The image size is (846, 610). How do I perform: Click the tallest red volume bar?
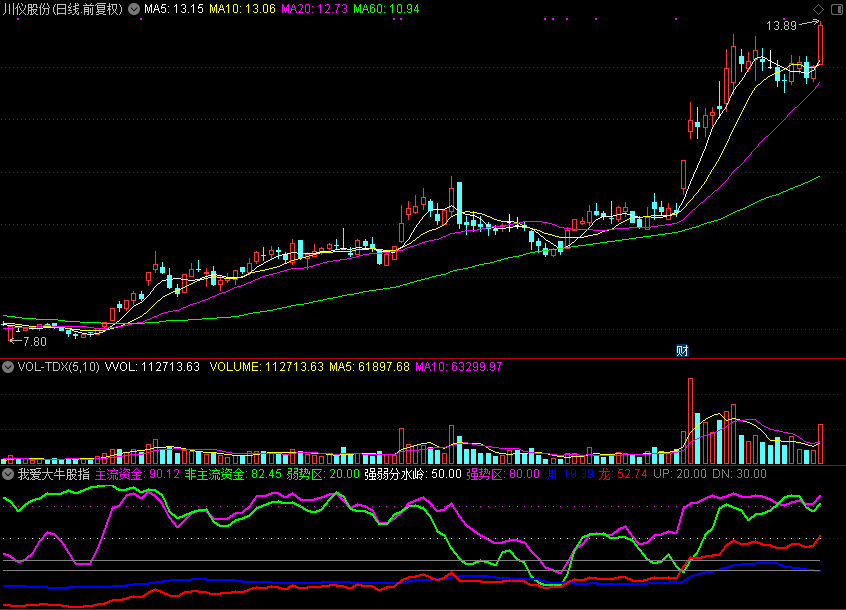(x=691, y=421)
